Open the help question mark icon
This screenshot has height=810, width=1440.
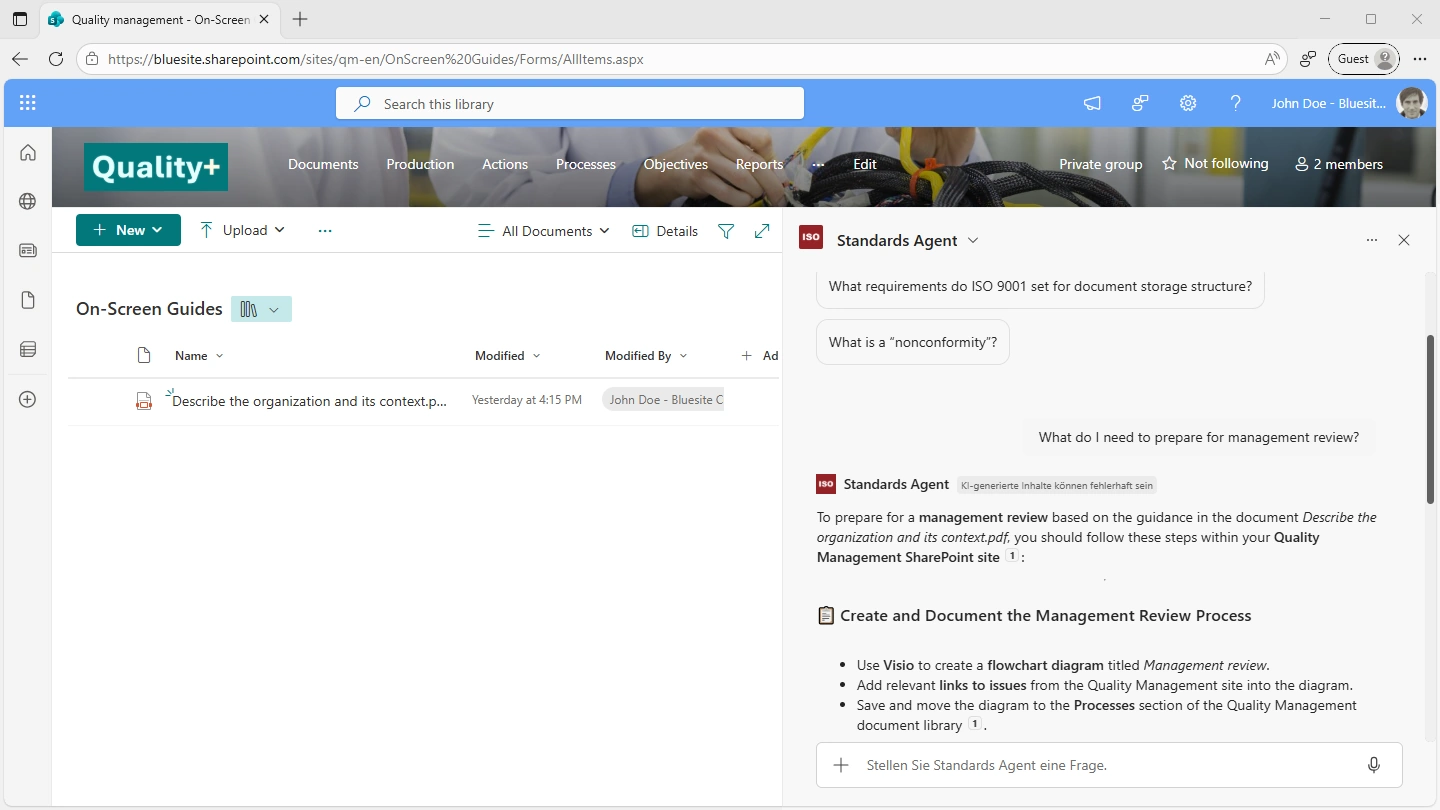coord(1236,103)
